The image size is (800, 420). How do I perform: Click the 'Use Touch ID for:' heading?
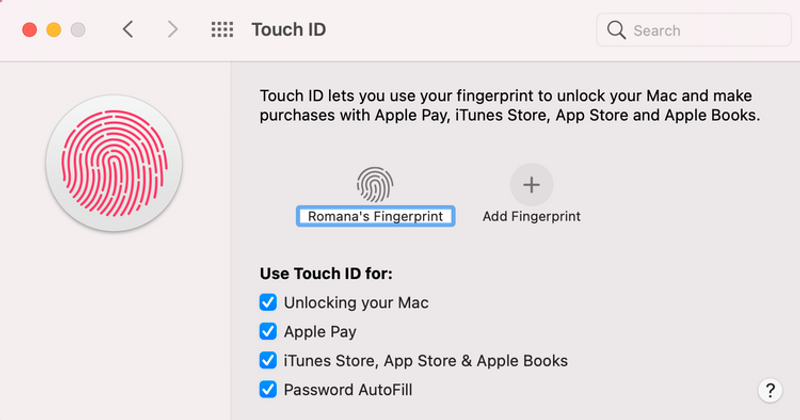click(326, 273)
